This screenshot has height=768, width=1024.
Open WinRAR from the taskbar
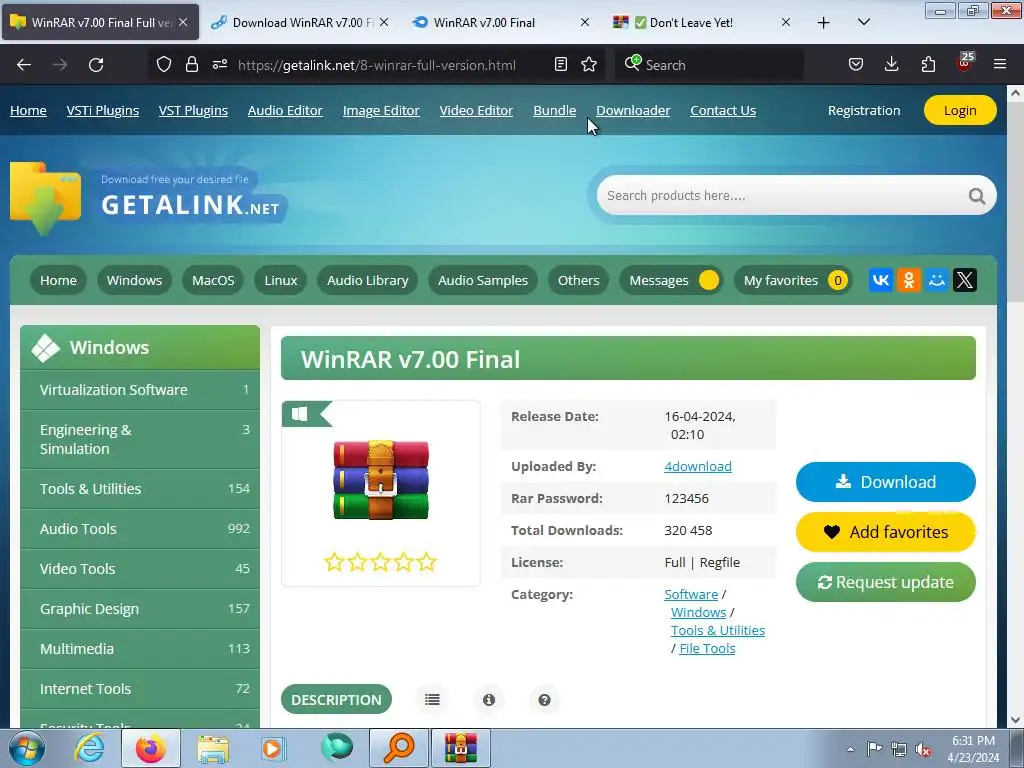(x=460, y=748)
